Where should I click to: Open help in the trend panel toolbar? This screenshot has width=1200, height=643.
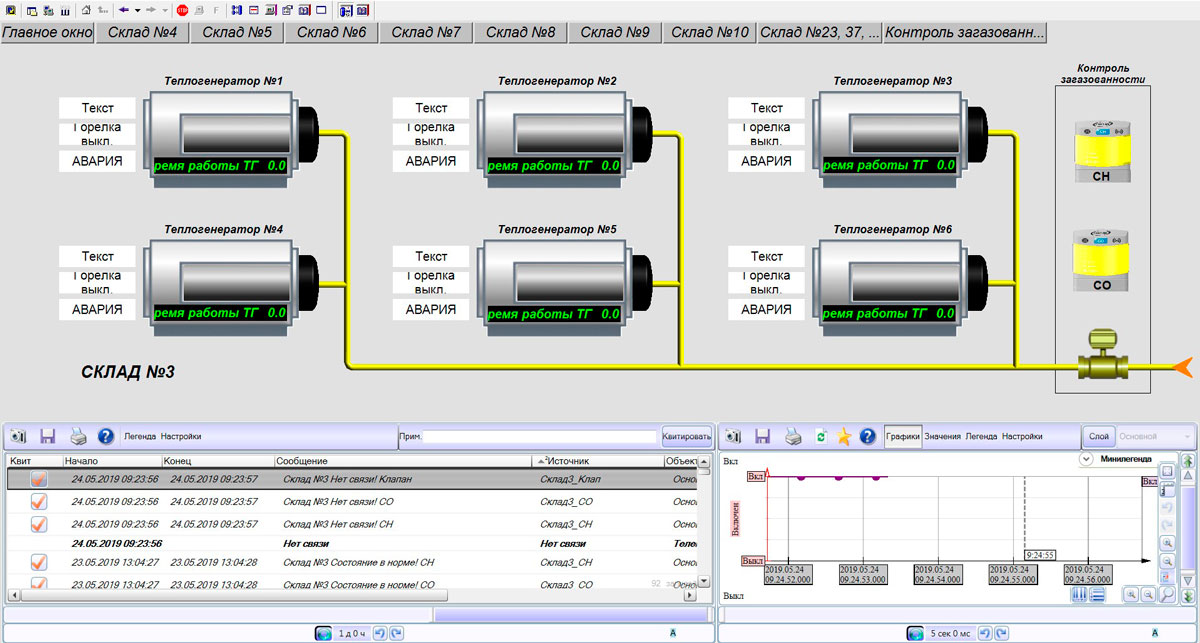pos(867,436)
